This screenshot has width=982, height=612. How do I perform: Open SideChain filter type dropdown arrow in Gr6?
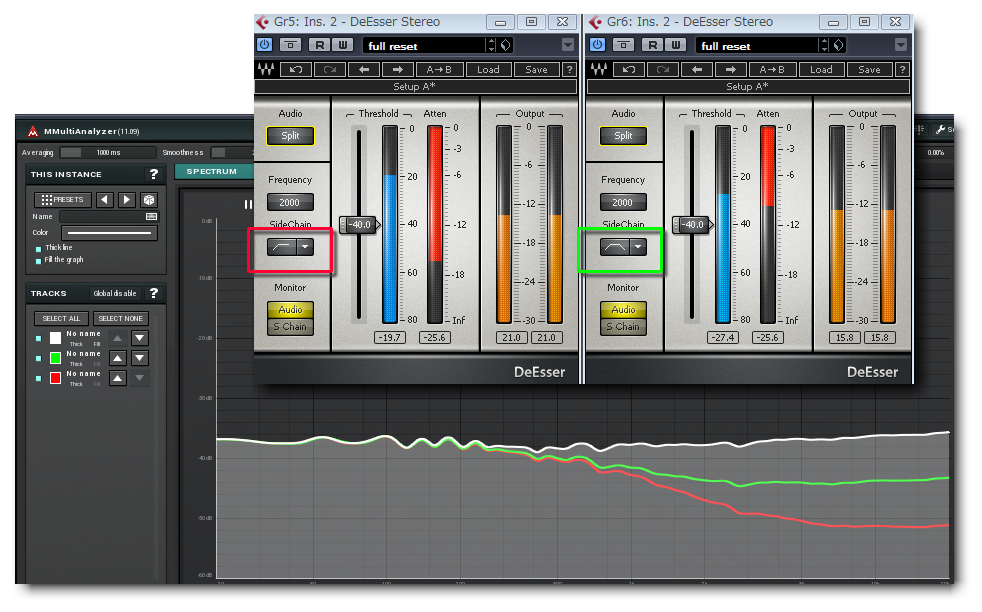point(638,247)
